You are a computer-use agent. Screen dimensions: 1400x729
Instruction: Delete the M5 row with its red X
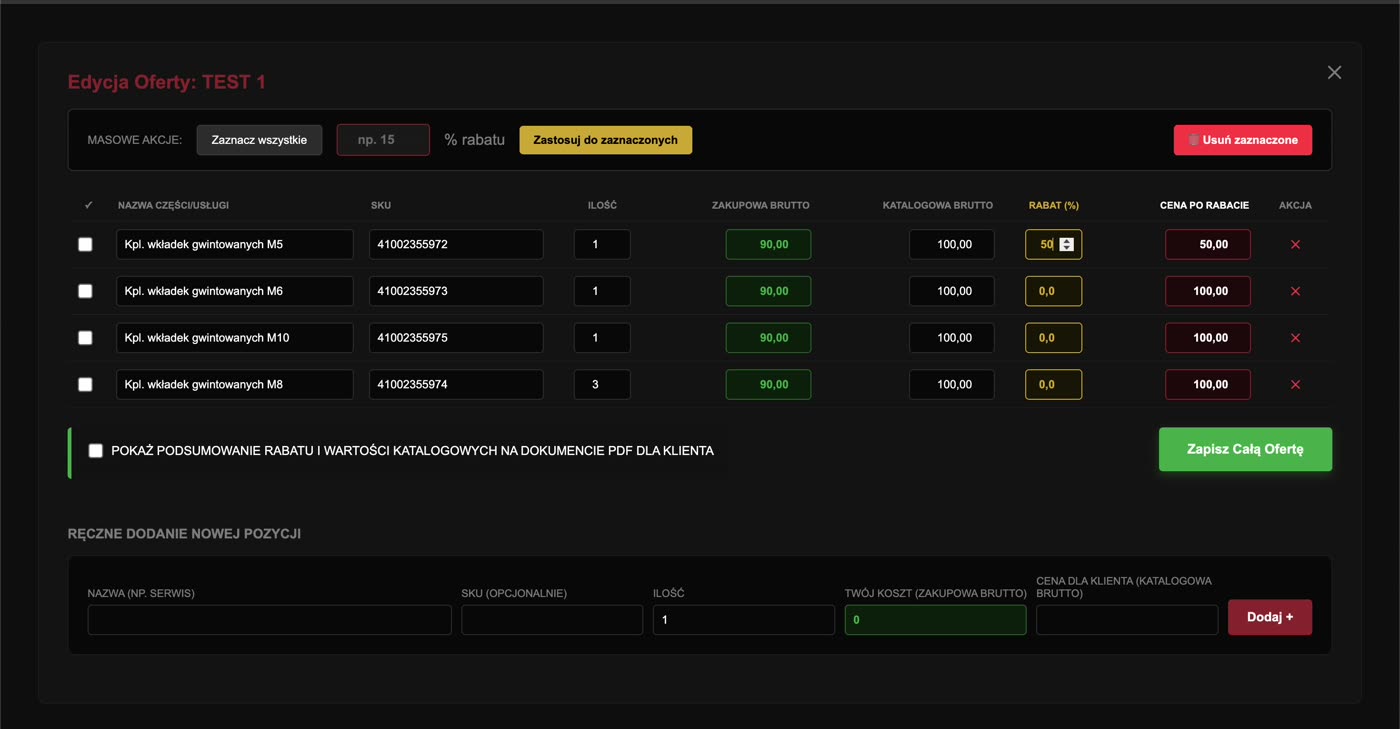1295,244
